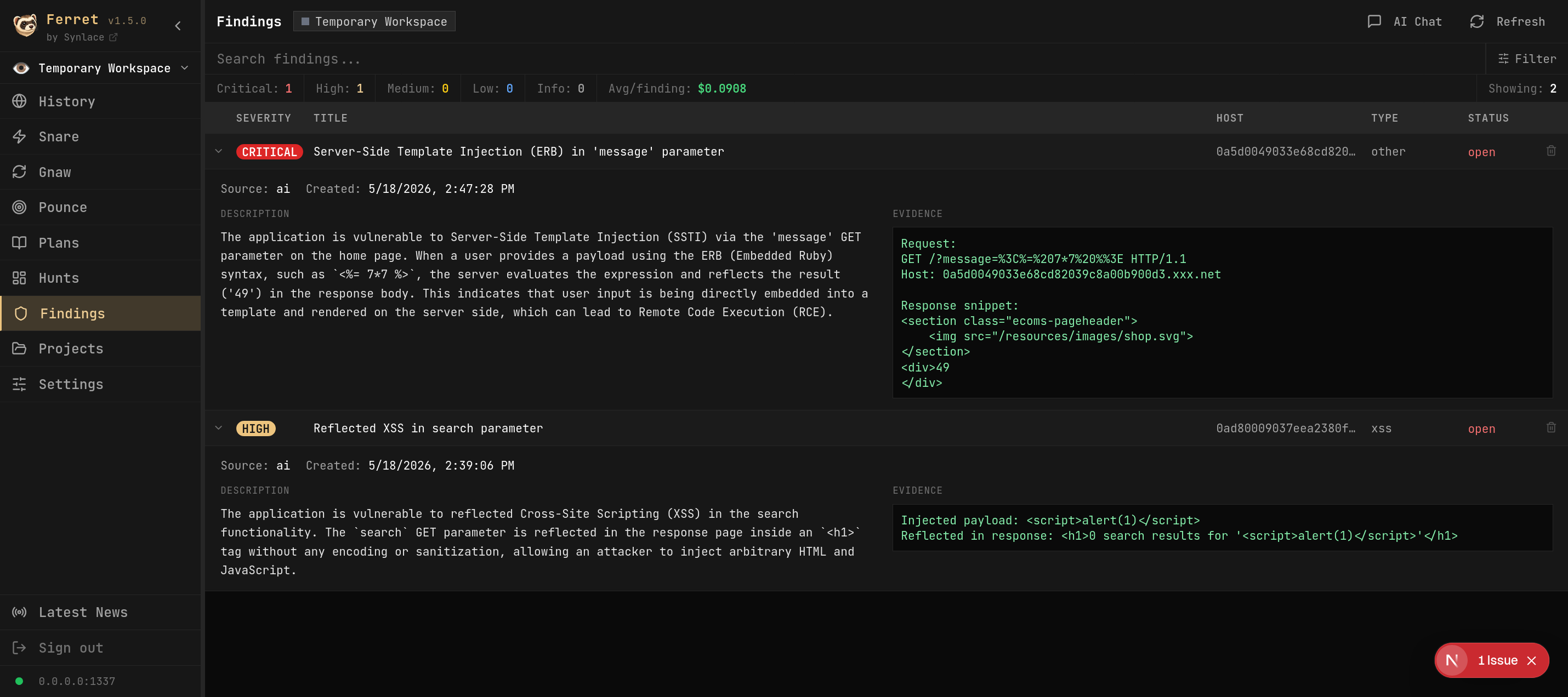The width and height of the screenshot is (1568, 697).
Task: Click the workspace eye icon
Action: (21, 68)
